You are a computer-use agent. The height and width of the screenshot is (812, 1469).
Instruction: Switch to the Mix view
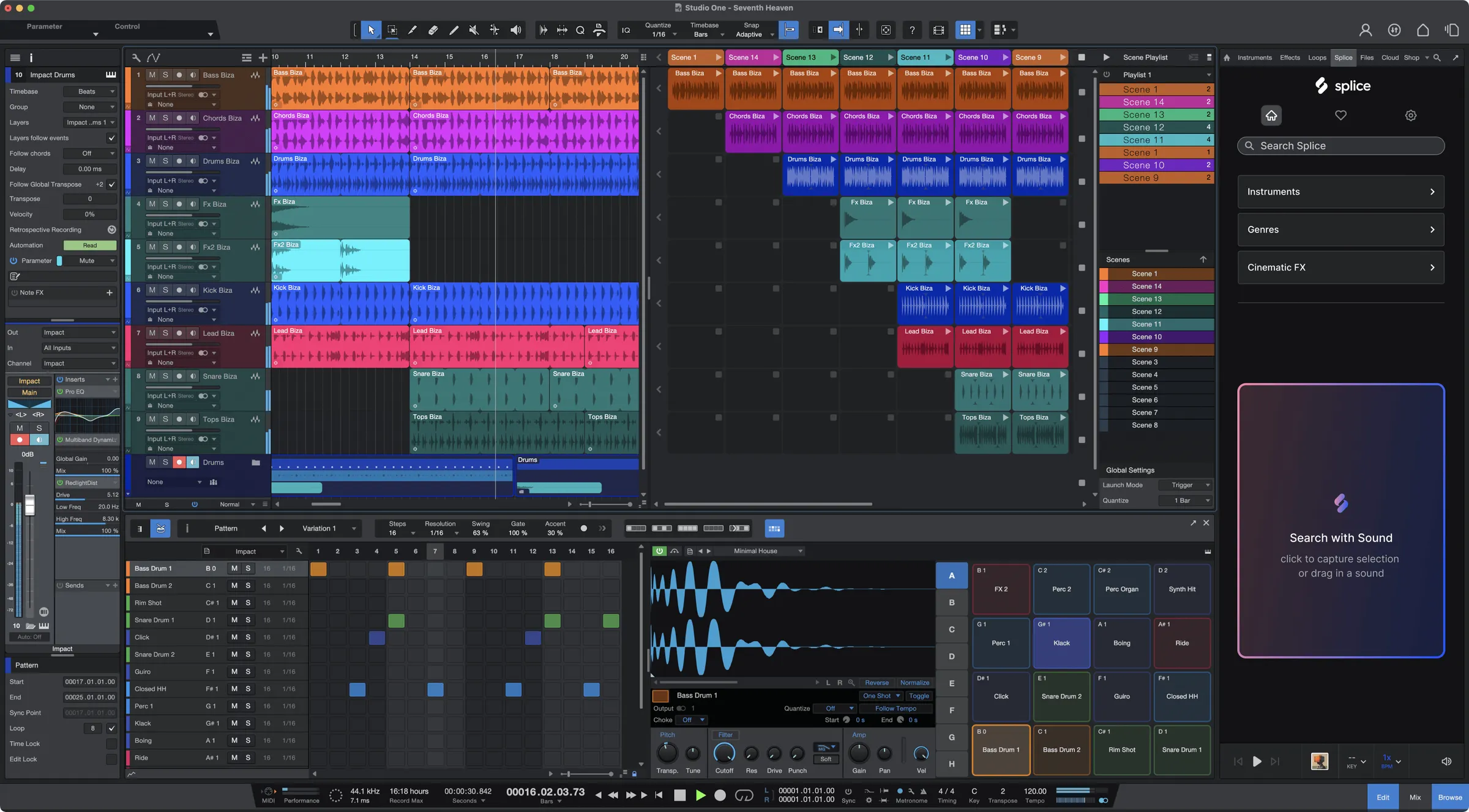pyautogui.click(x=1415, y=797)
